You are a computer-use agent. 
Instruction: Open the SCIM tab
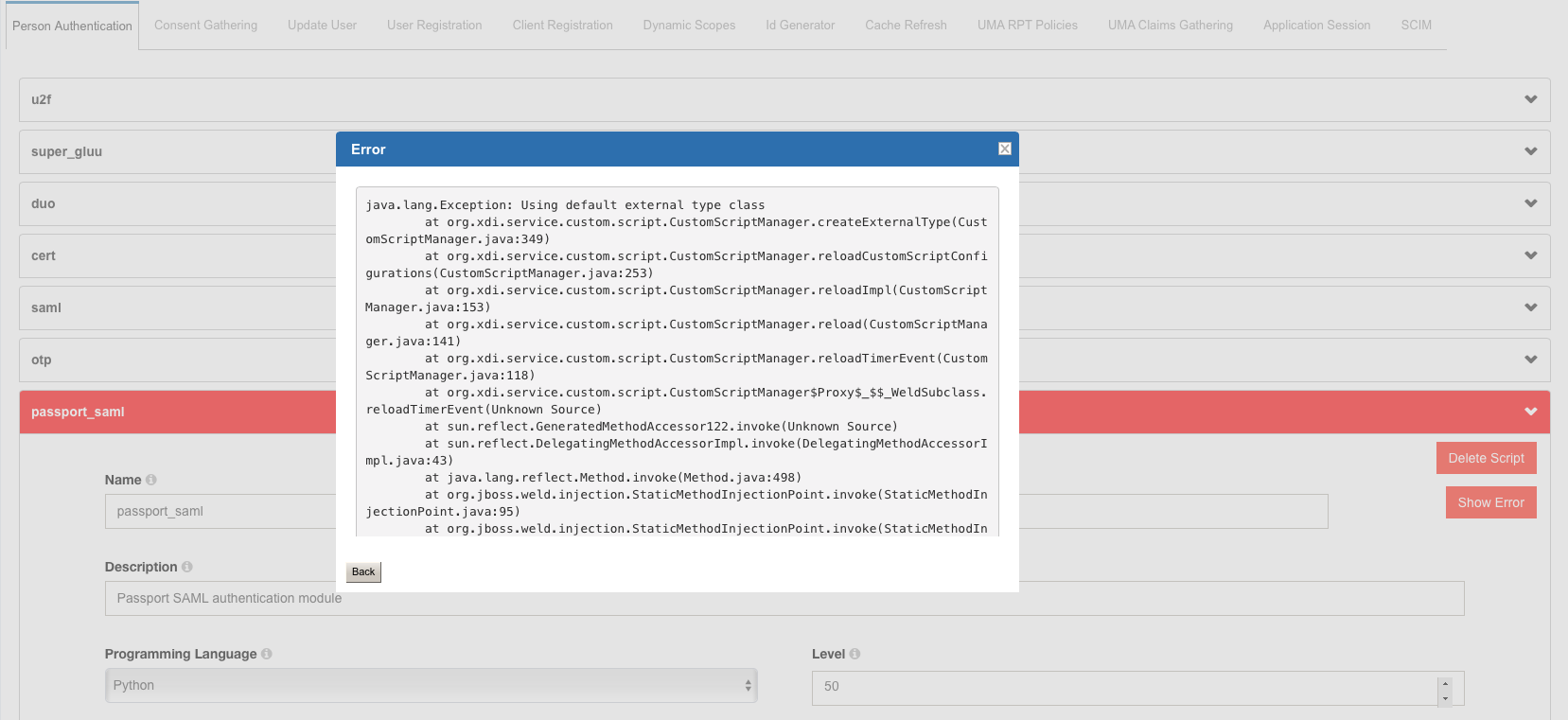pos(1416,25)
